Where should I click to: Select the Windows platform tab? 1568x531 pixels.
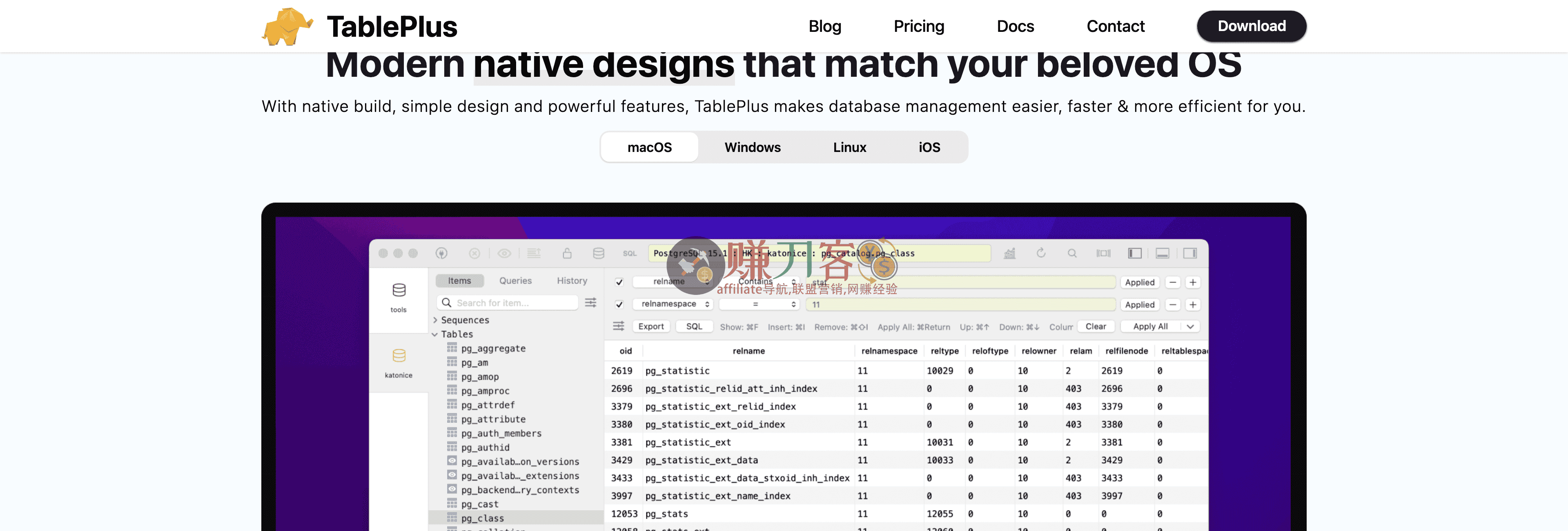pos(752,147)
